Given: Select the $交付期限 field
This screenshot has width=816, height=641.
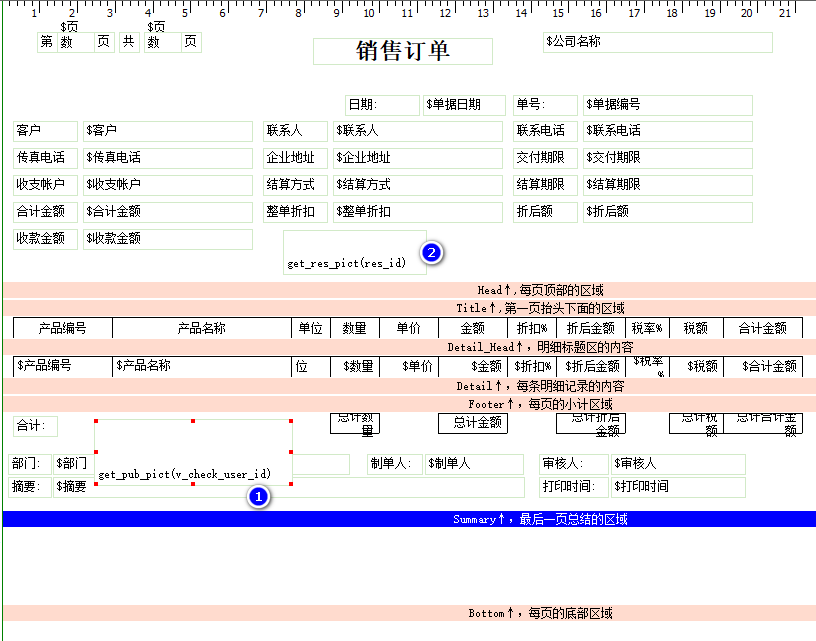Looking at the screenshot, I should pos(668,158).
